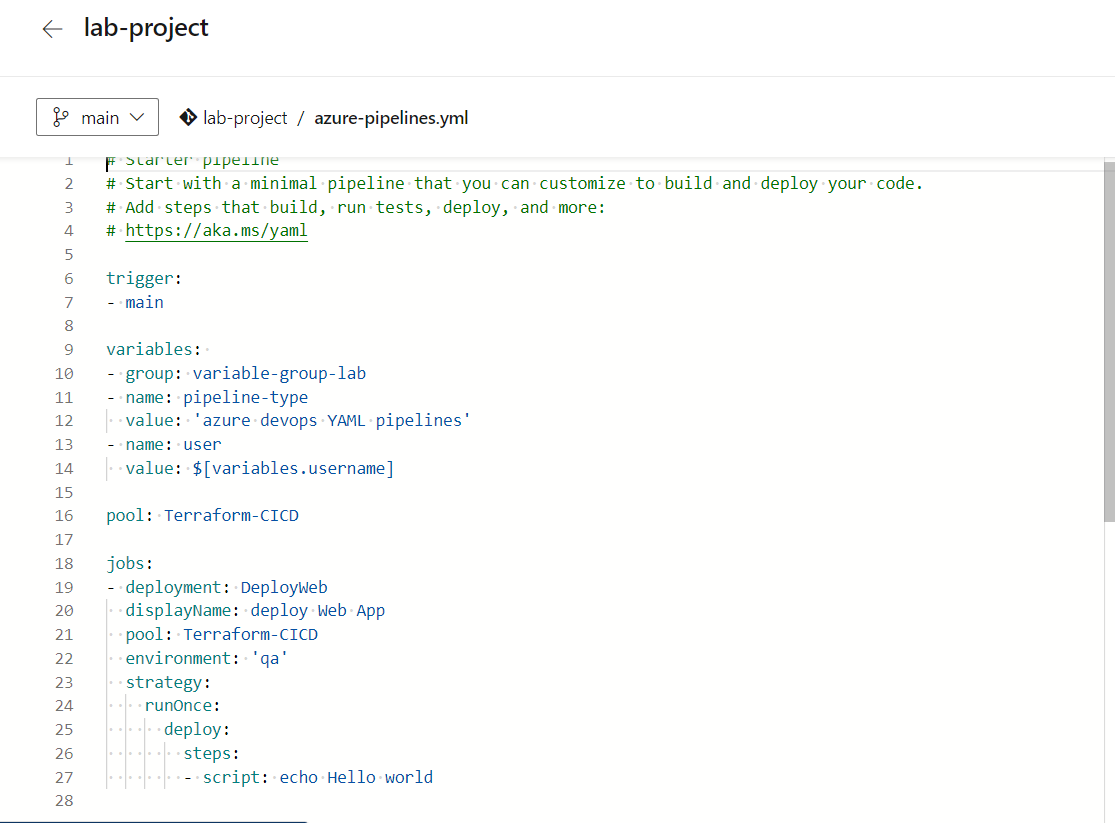Click the 'trigger:' line in editor
The image size is (1115, 823).
[144, 278]
